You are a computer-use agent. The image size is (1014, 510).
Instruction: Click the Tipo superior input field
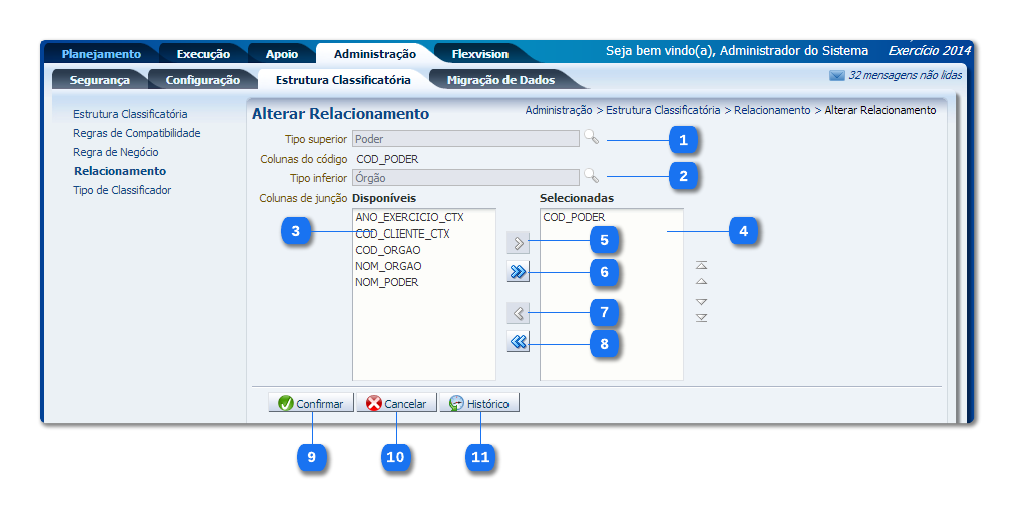[x=465, y=139]
